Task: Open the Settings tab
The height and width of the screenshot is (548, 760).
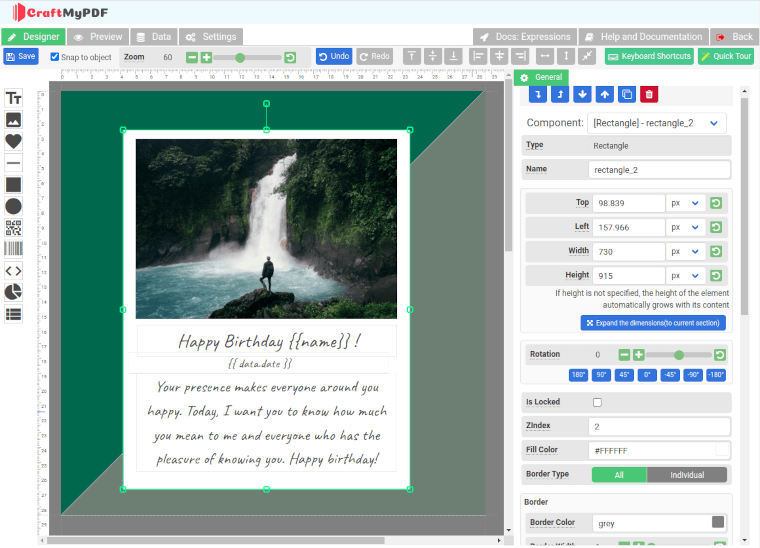Action: 211,37
